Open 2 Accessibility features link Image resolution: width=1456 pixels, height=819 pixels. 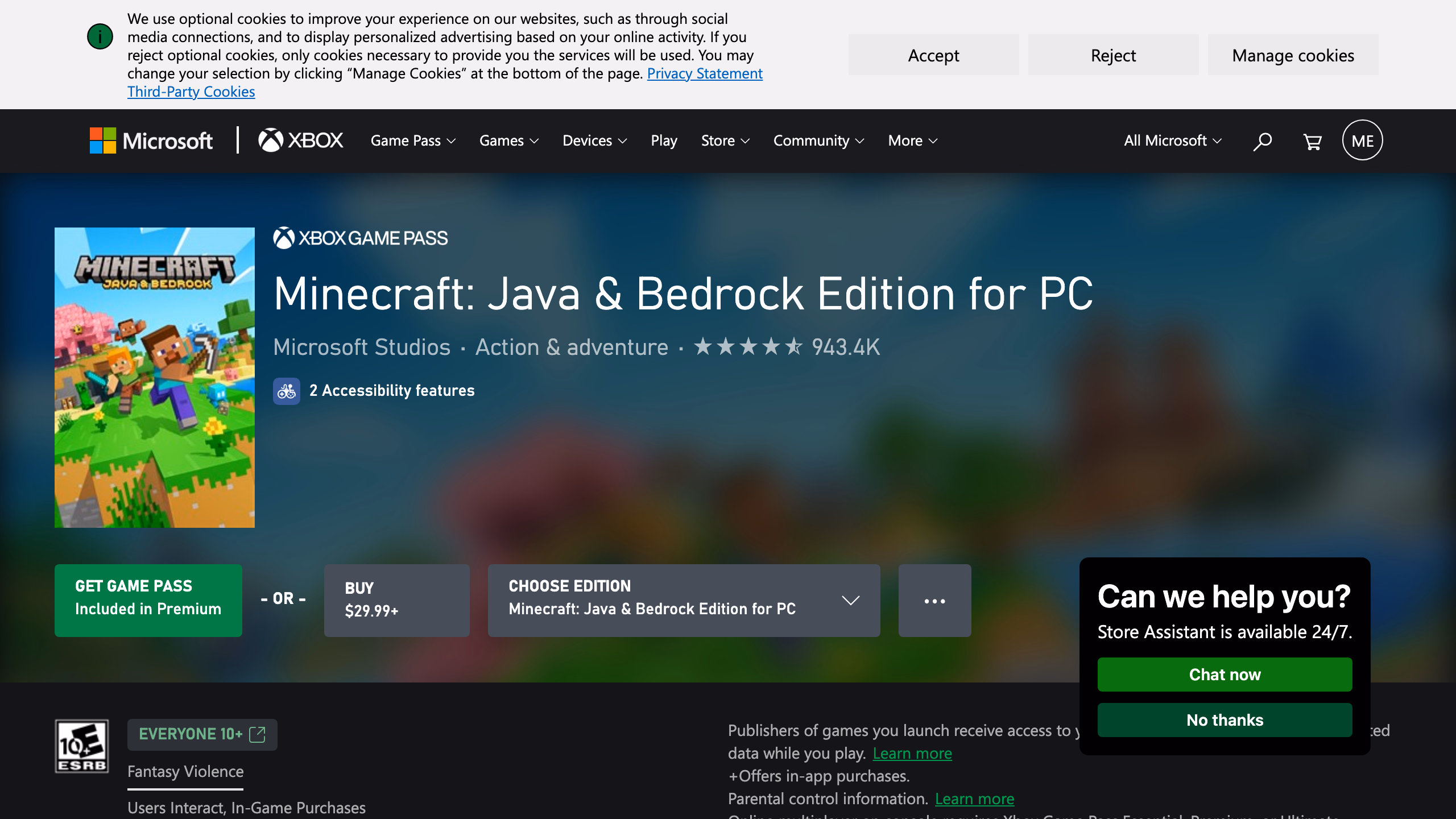click(x=392, y=391)
